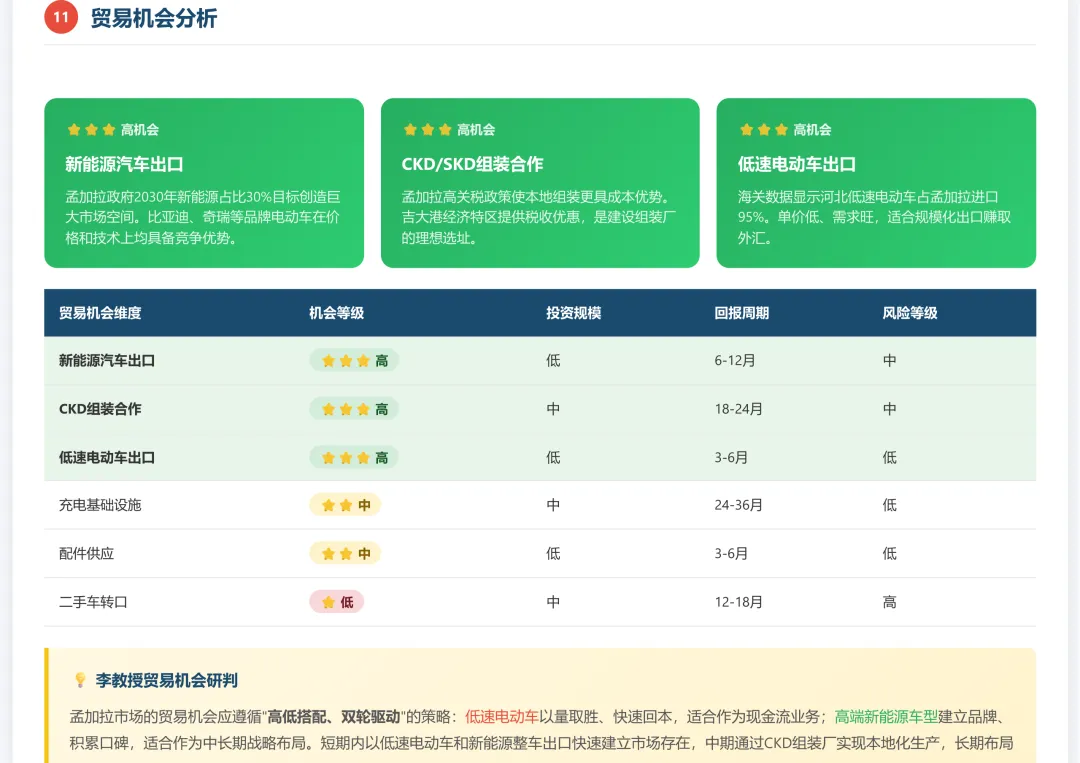
Task: Select the 充电基础设施 table row label
Action: 100,505
